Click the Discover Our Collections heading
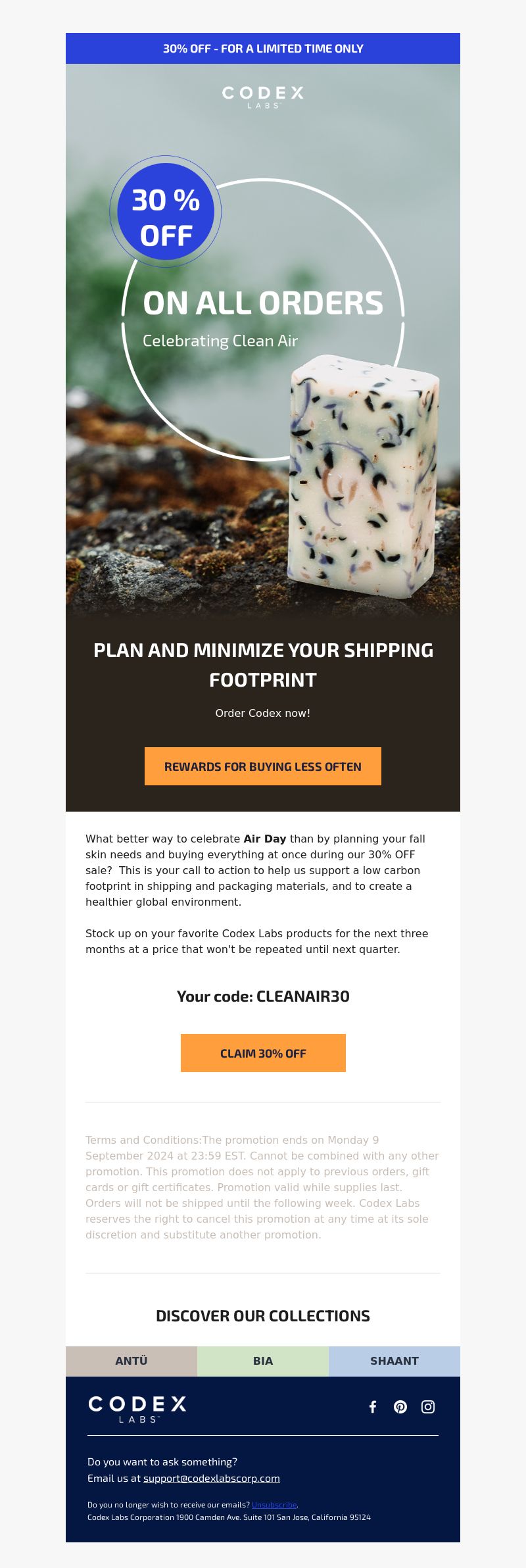This screenshot has height=1568, width=526. 263,1315
